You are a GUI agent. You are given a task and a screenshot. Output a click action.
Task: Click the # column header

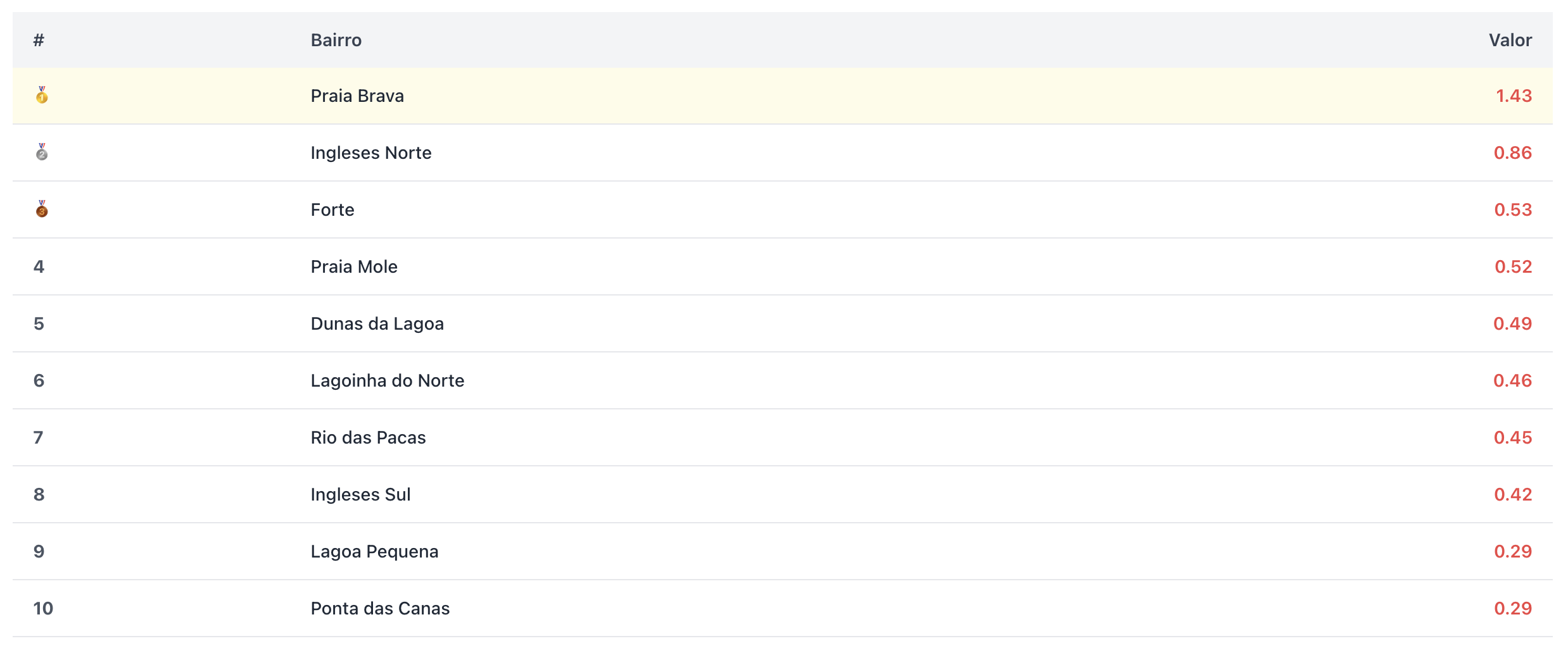[39, 40]
